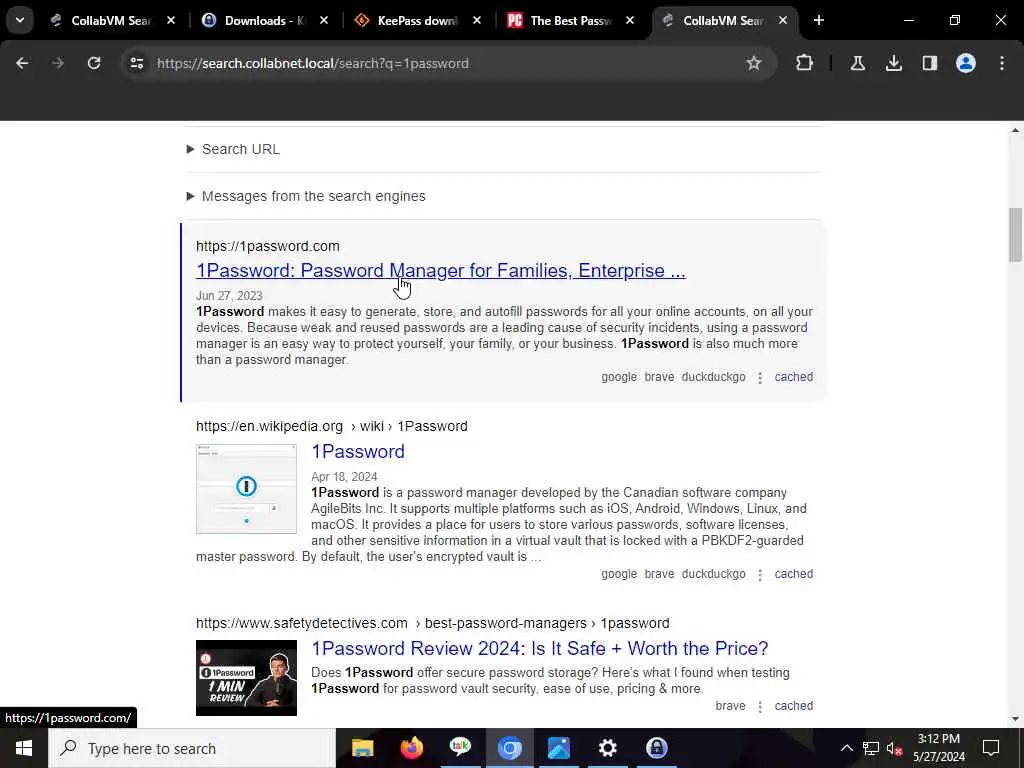Expand Messages from the search engines
1024x768 pixels.
tap(306, 196)
